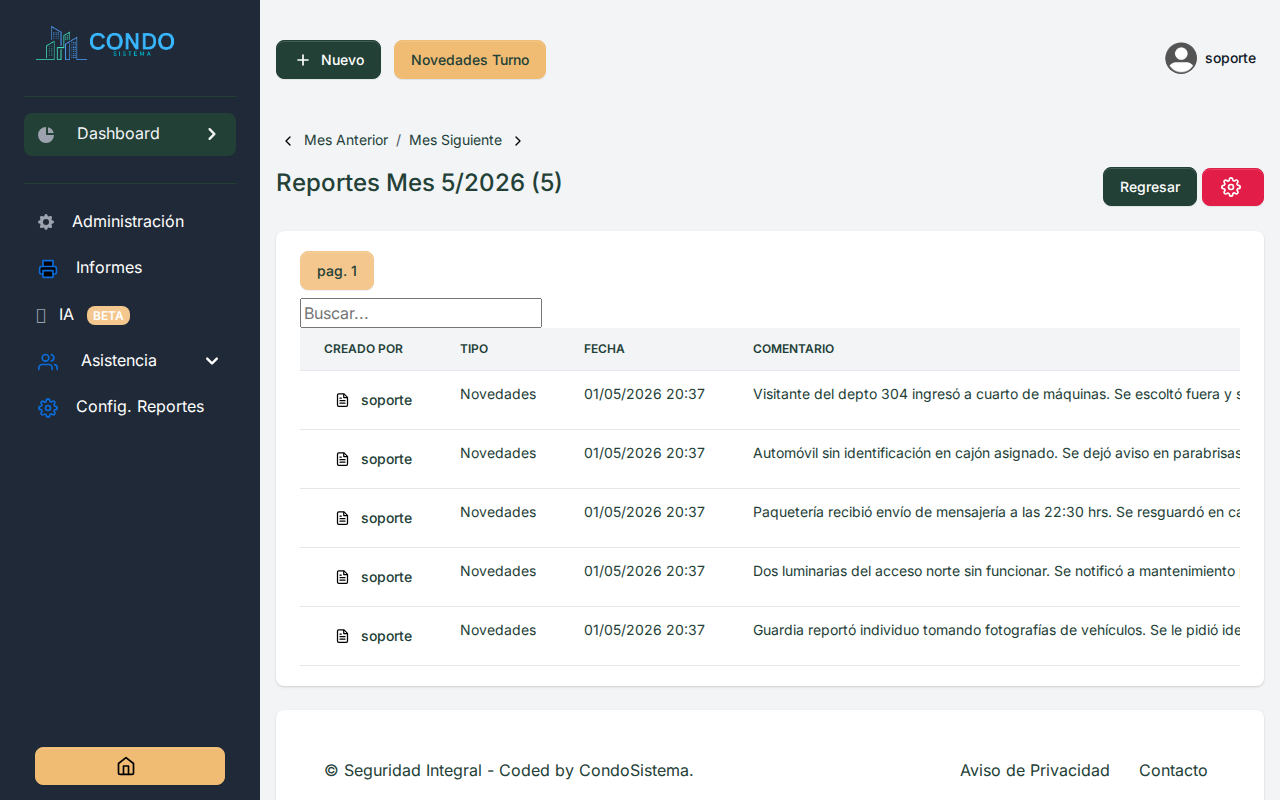Click soporte in the Automóvil row

click(386, 459)
